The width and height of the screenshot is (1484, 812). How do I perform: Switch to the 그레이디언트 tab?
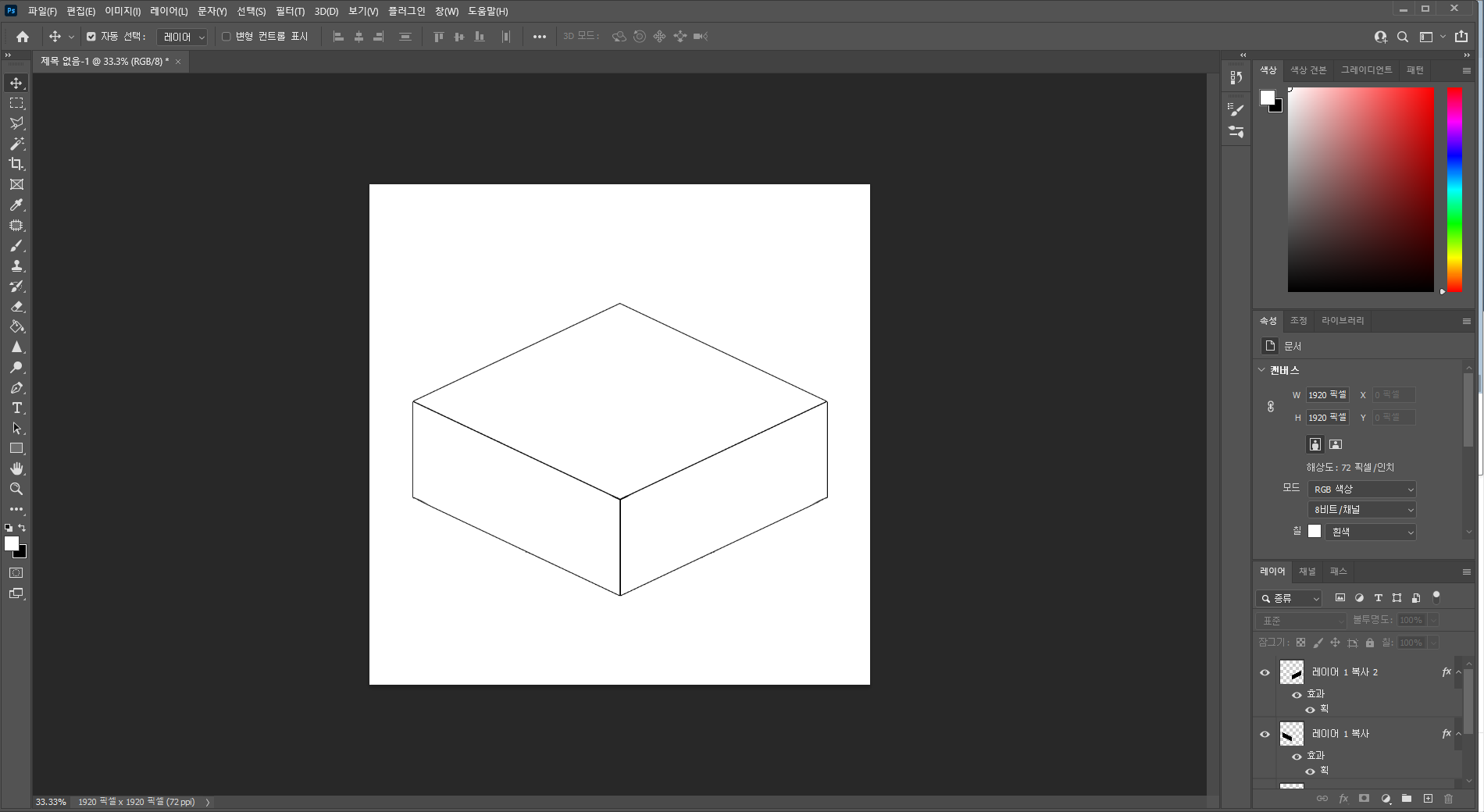1367,70
